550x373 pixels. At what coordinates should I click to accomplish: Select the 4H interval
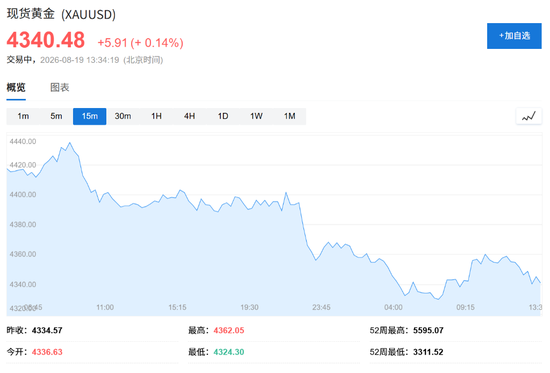[x=189, y=116]
